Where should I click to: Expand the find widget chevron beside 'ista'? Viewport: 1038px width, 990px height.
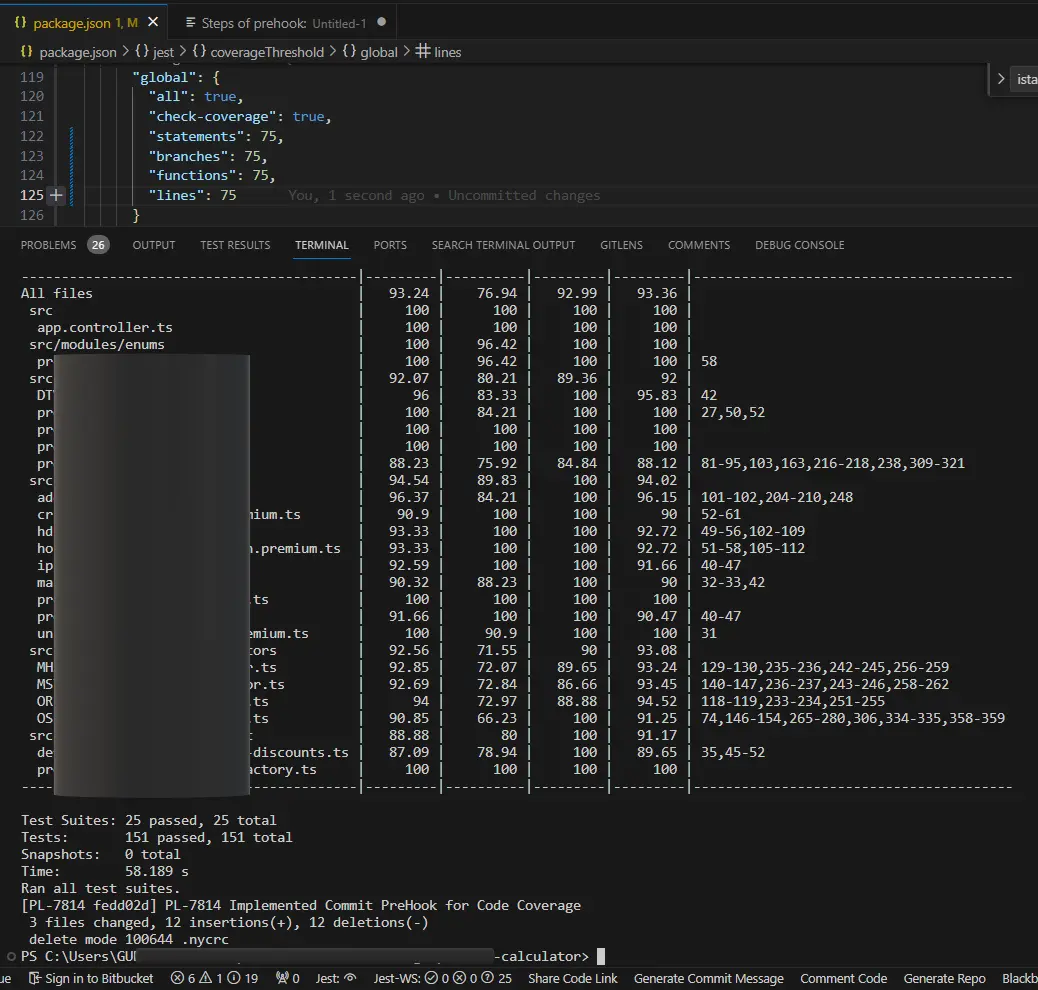click(x=1000, y=79)
